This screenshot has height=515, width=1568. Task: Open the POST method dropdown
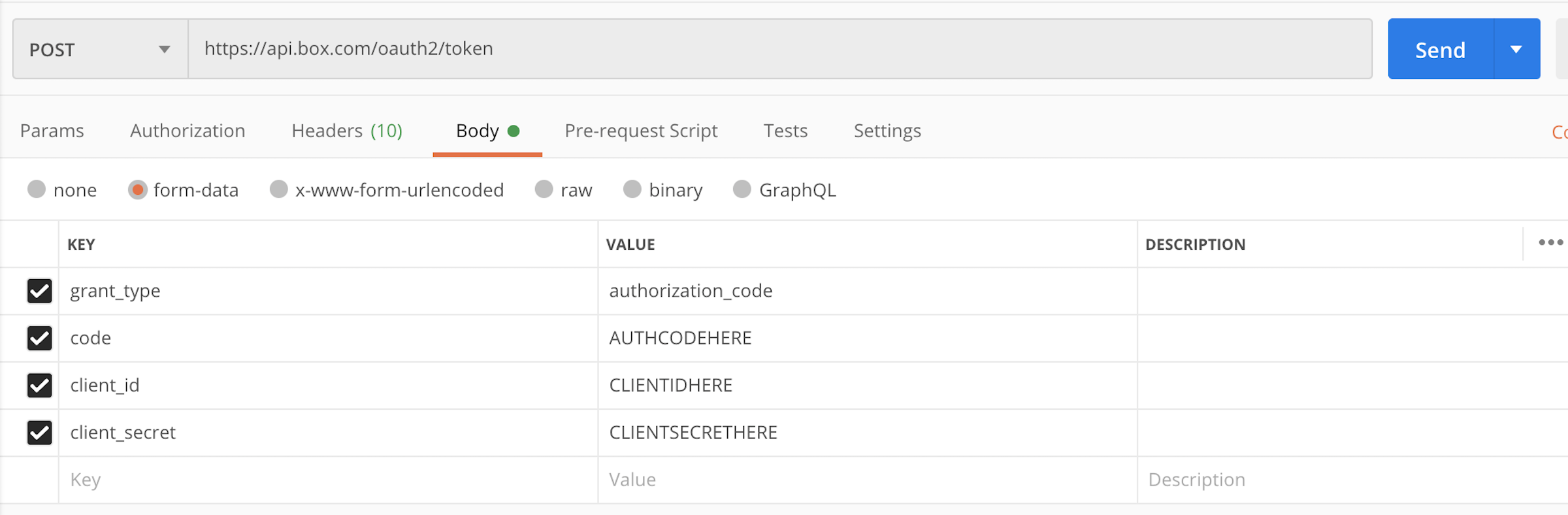tap(100, 49)
